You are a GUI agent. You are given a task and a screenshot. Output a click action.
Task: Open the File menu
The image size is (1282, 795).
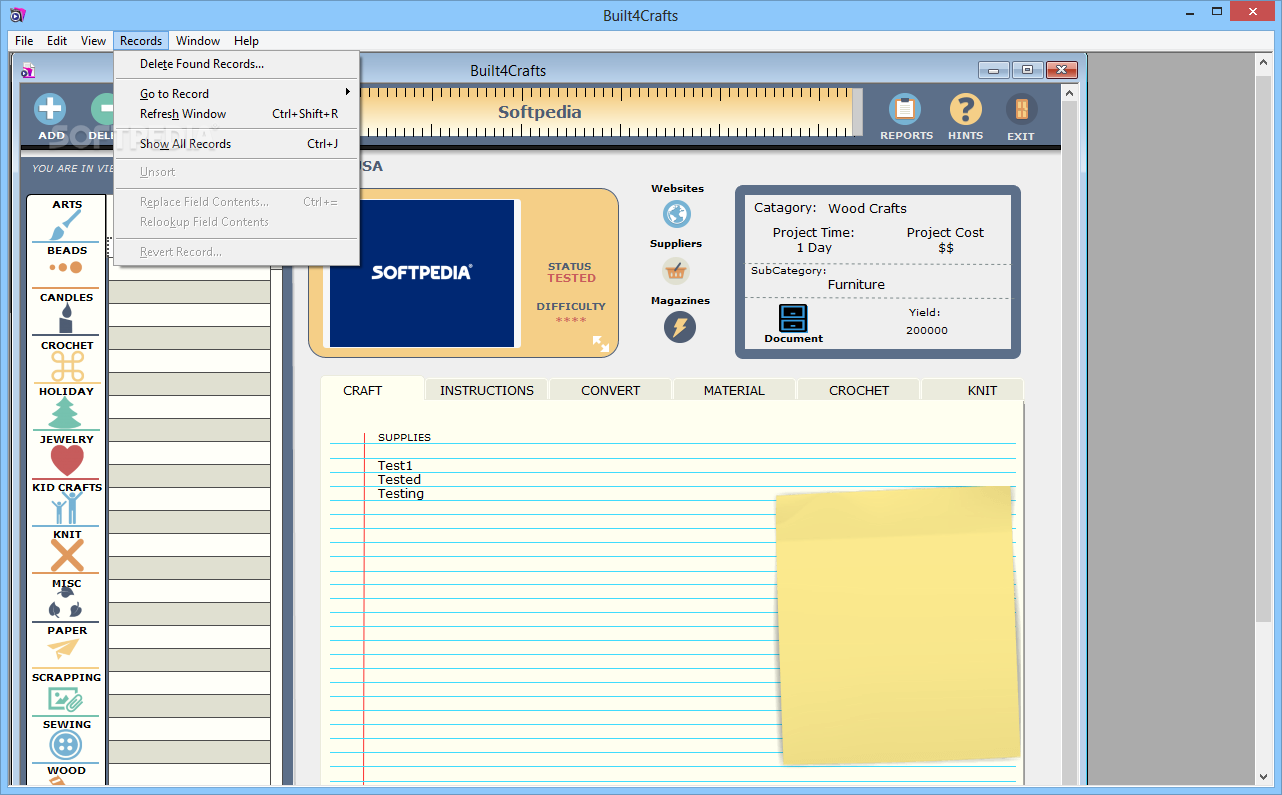click(x=24, y=41)
